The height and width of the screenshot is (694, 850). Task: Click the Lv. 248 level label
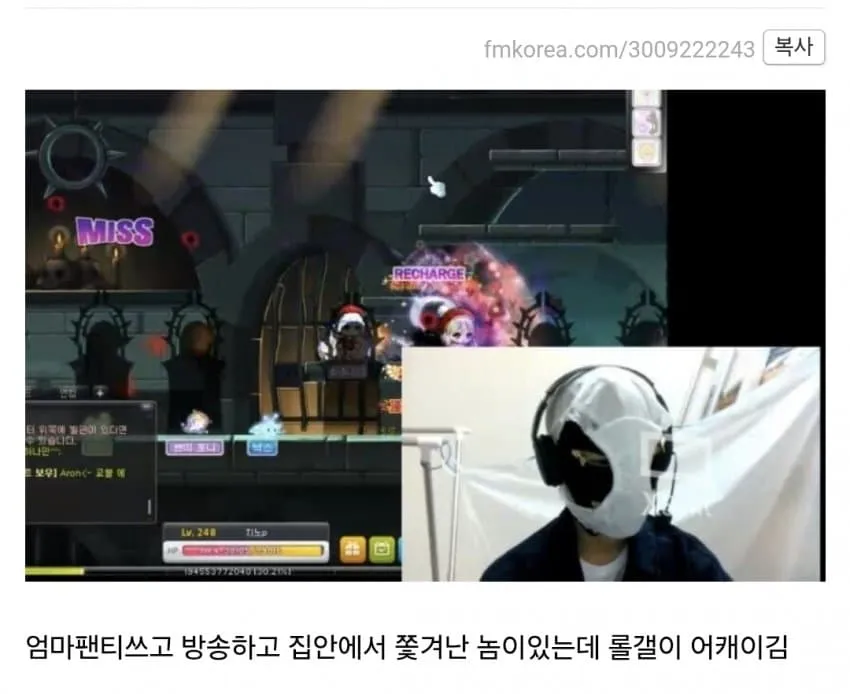(198, 532)
